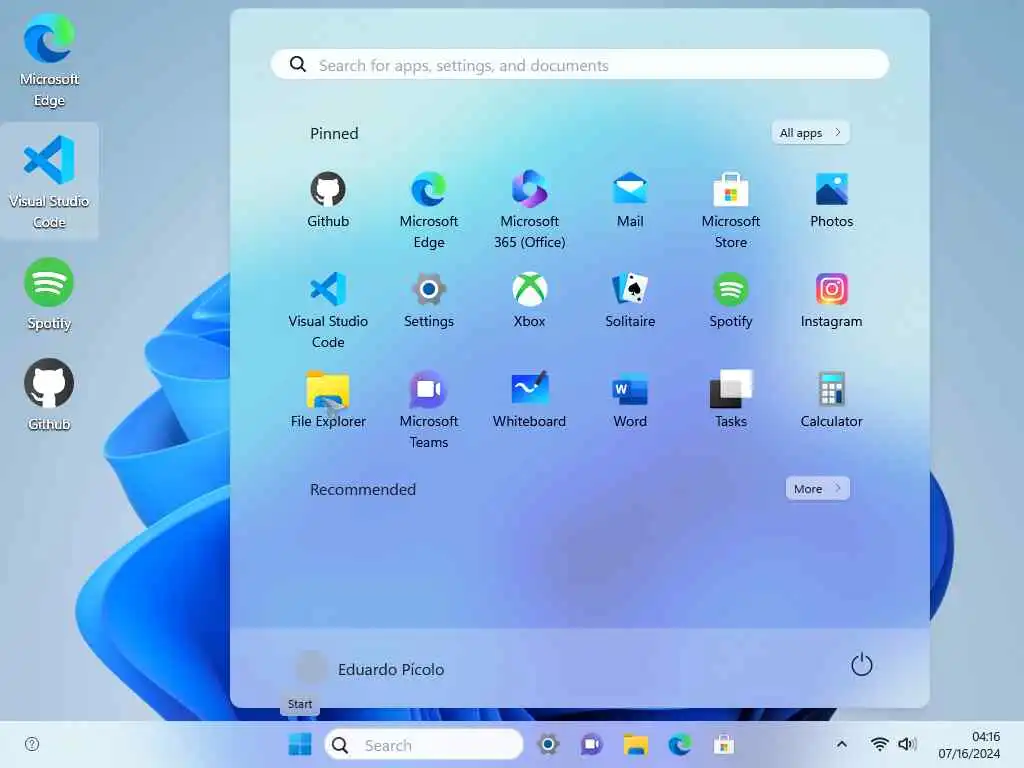
Task: Launch Visual Studio Code from pinned apps
Action: [328, 310]
